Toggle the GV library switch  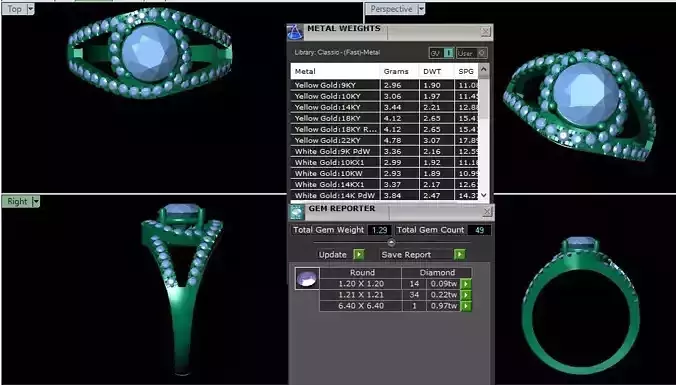[441, 53]
